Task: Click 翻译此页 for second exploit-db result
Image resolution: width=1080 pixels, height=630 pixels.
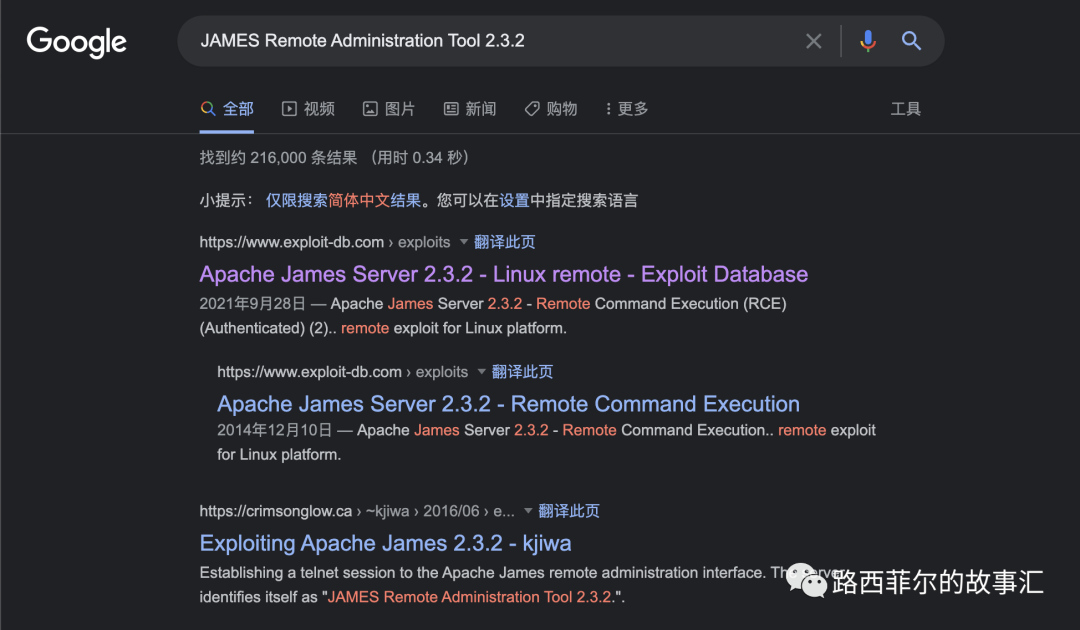Action: 522,372
